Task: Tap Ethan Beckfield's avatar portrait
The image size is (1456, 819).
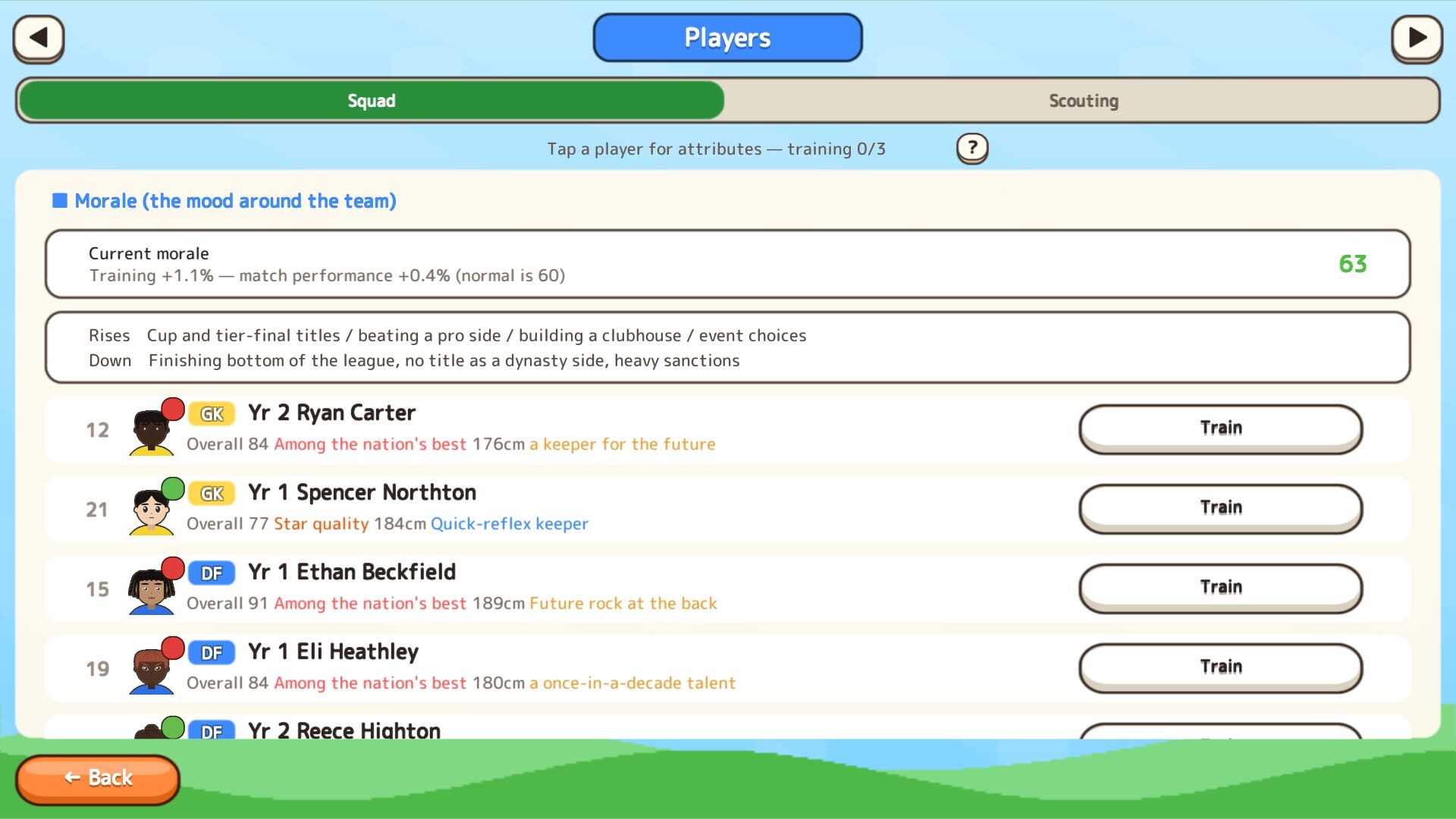Action: (152, 590)
